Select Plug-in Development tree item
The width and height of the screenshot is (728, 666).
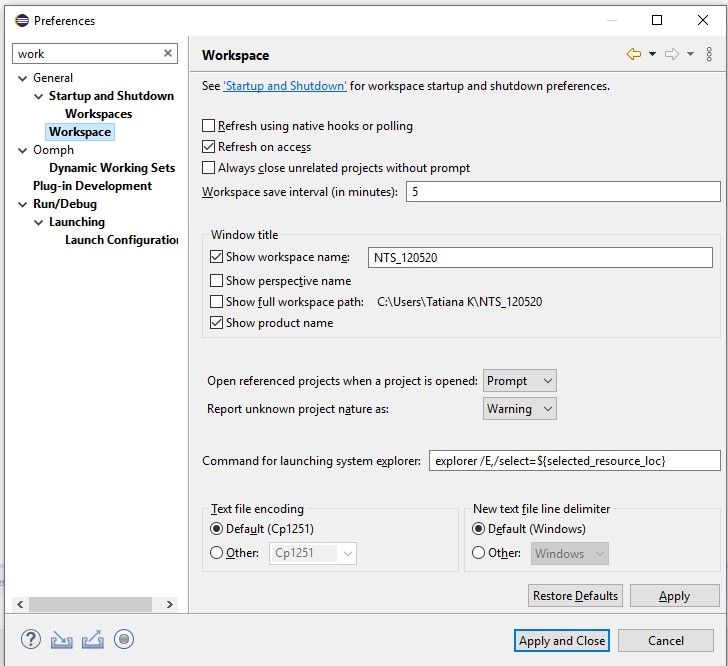pyautogui.click(x=92, y=186)
